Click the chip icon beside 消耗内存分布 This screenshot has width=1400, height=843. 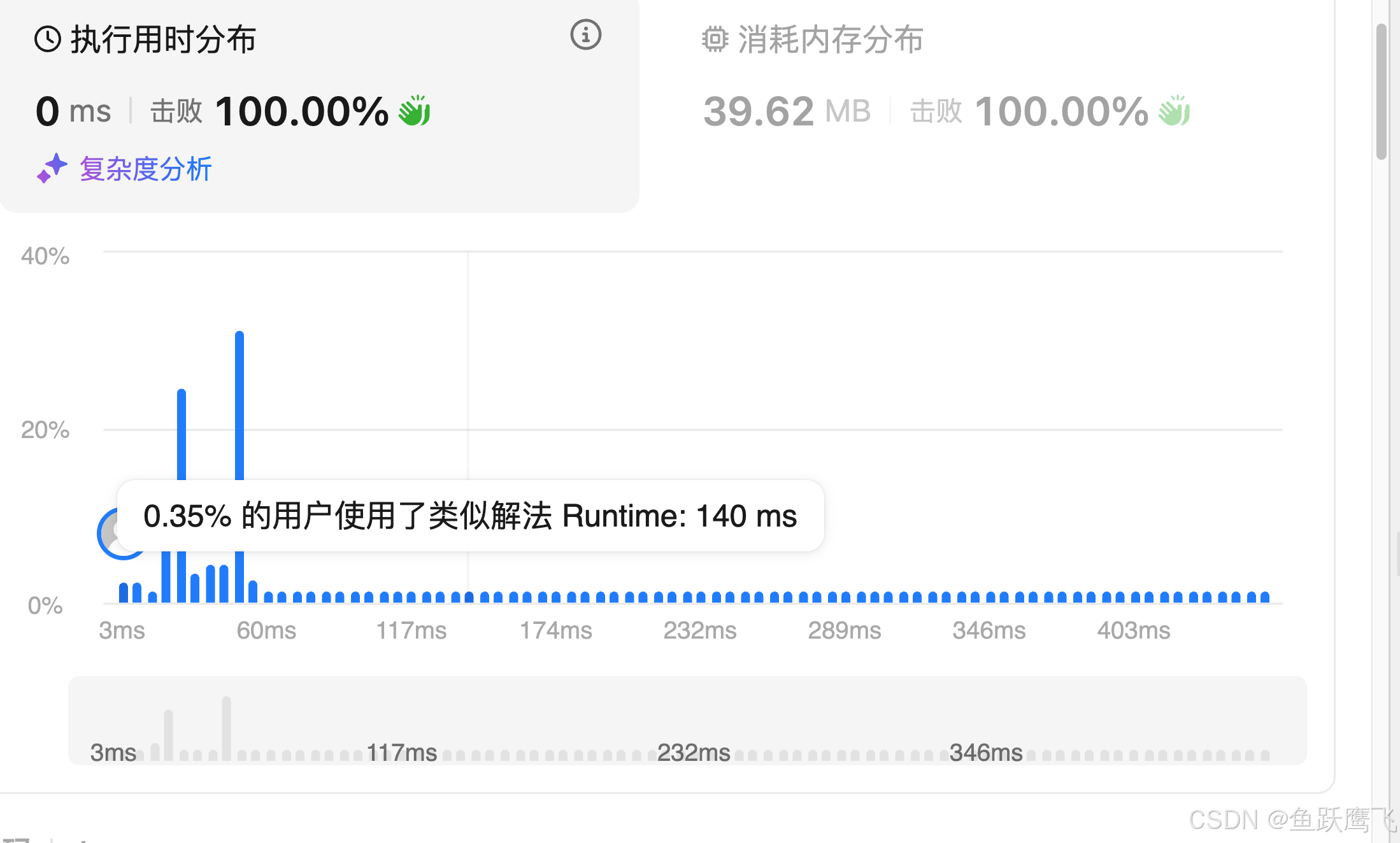[x=715, y=39]
